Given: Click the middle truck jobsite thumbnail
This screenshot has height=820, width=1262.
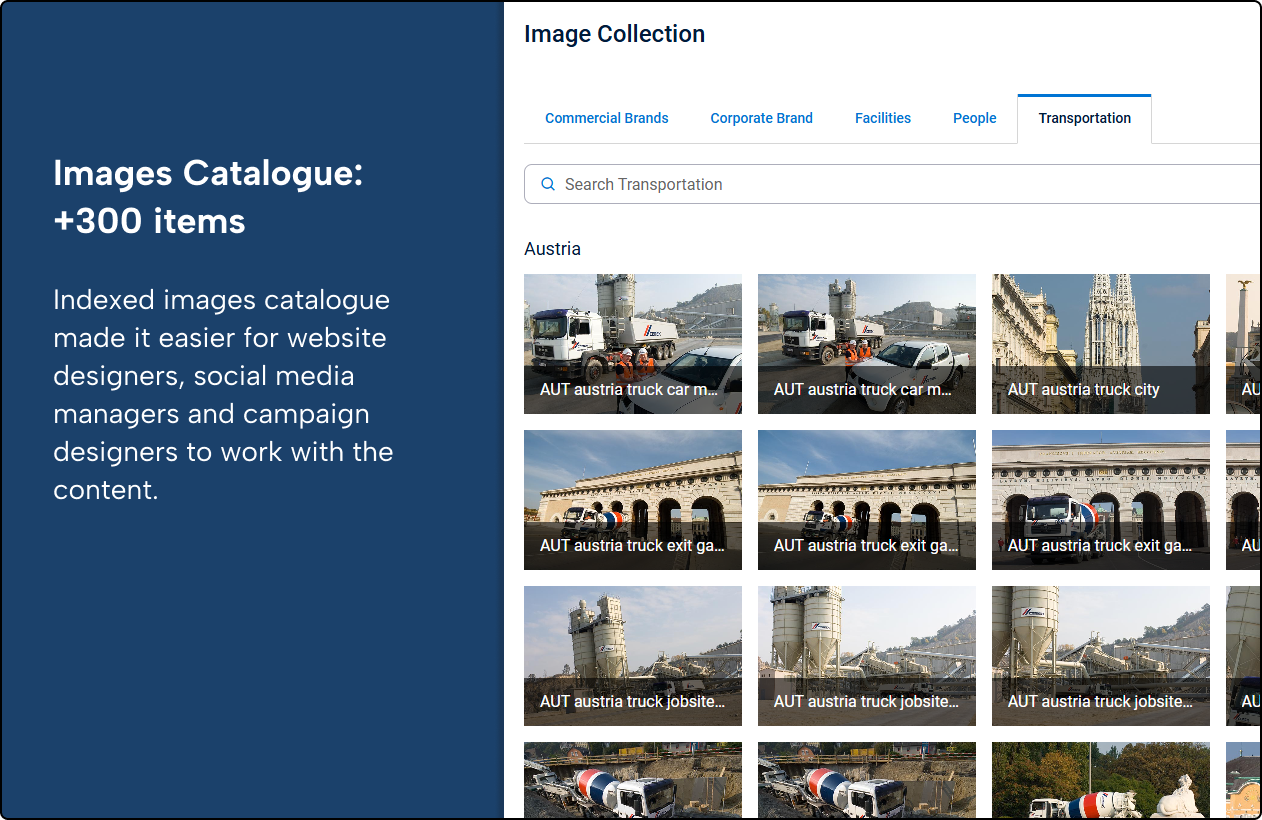Looking at the screenshot, I should click(x=866, y=656).
